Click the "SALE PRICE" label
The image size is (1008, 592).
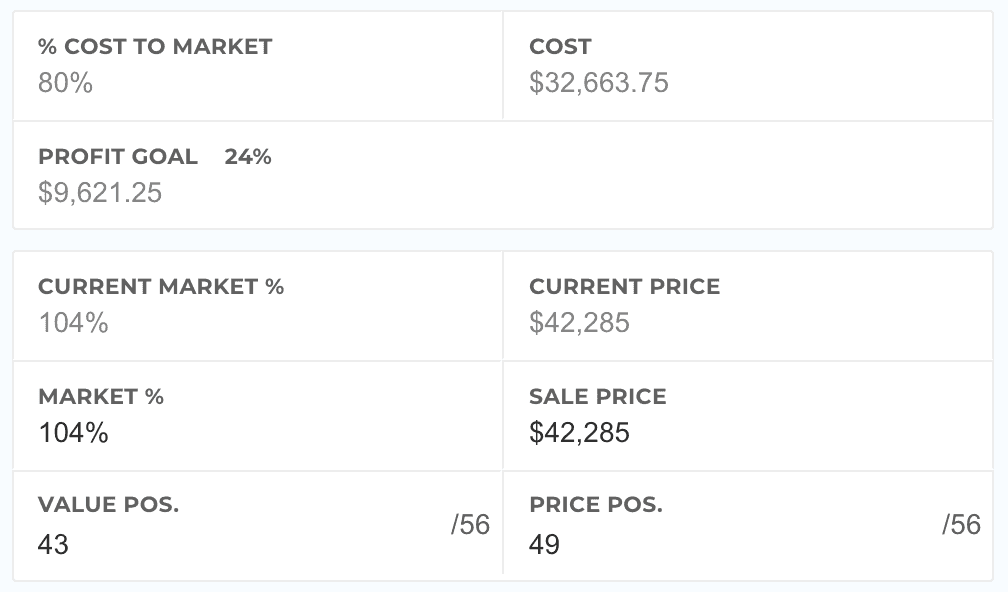click(x=597, y=396)
